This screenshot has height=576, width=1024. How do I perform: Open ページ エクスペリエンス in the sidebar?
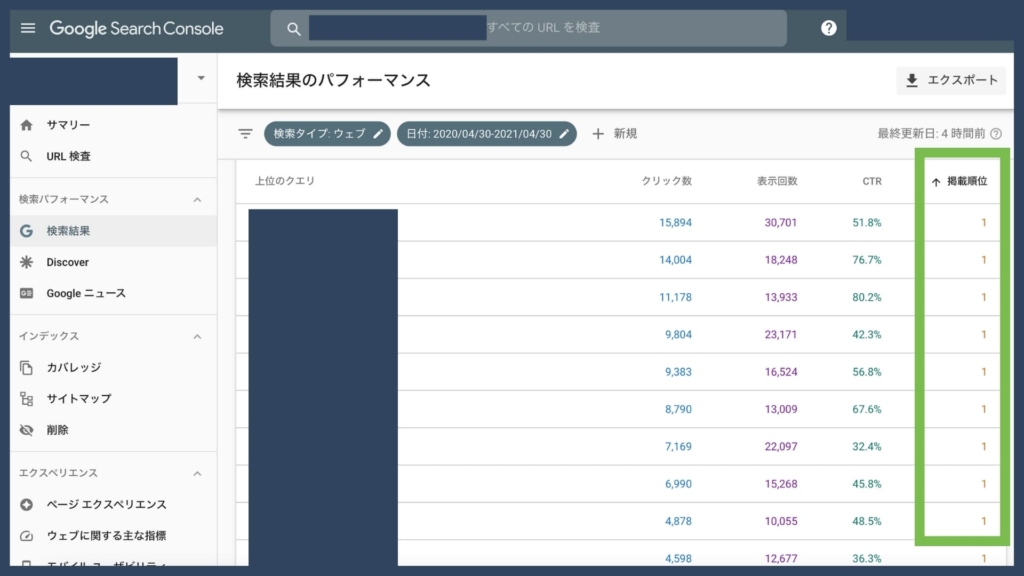point(113,505)
